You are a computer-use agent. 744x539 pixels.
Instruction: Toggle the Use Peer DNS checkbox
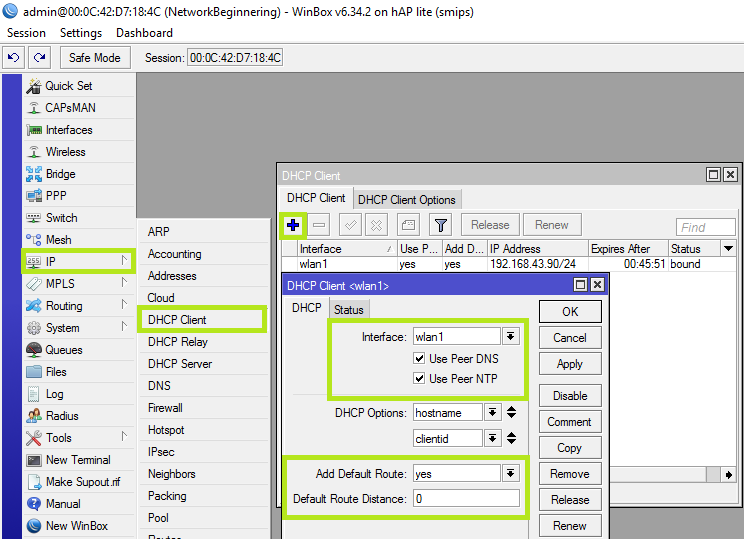pyautogui.click(x=419, y=358)
